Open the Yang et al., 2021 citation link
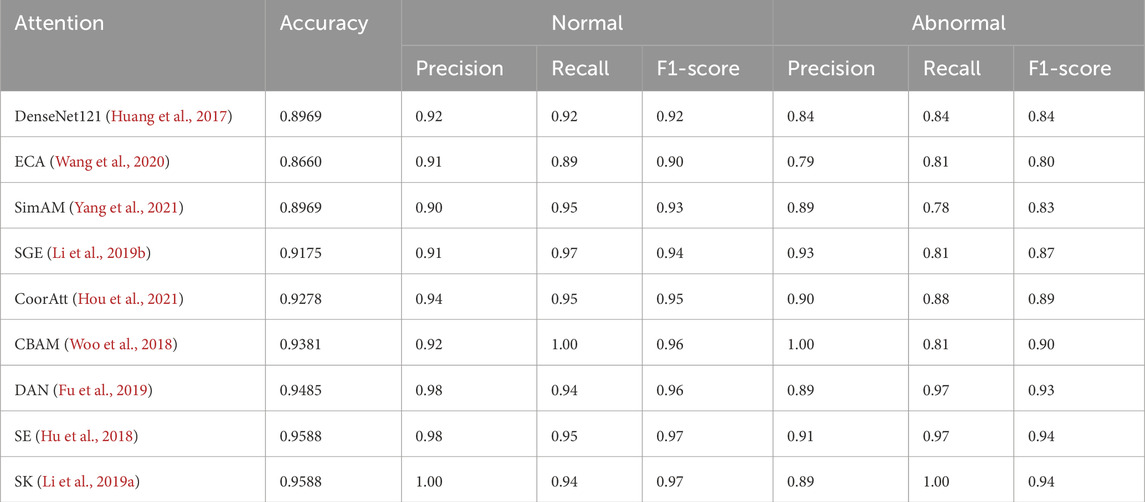1145x502 pixels. tap(138, 208)
